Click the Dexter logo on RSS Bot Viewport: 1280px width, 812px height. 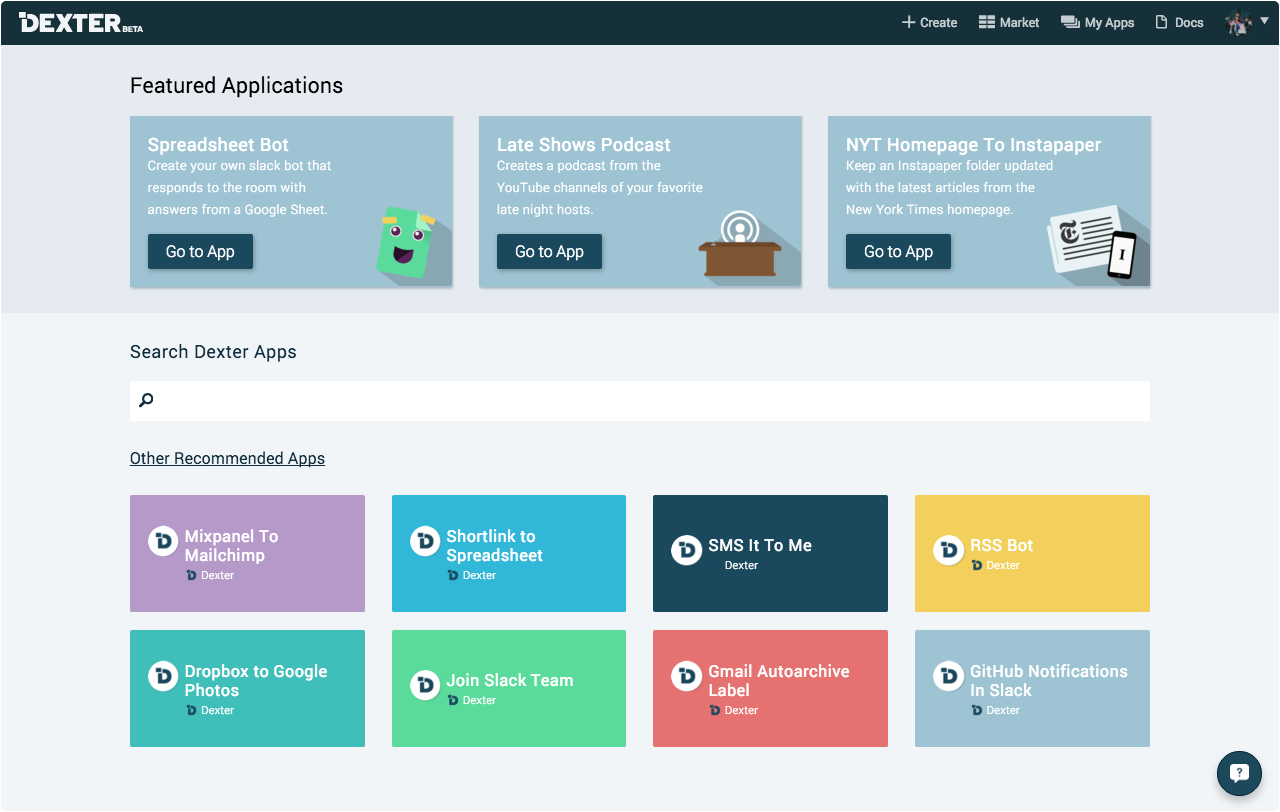(948, 550)
